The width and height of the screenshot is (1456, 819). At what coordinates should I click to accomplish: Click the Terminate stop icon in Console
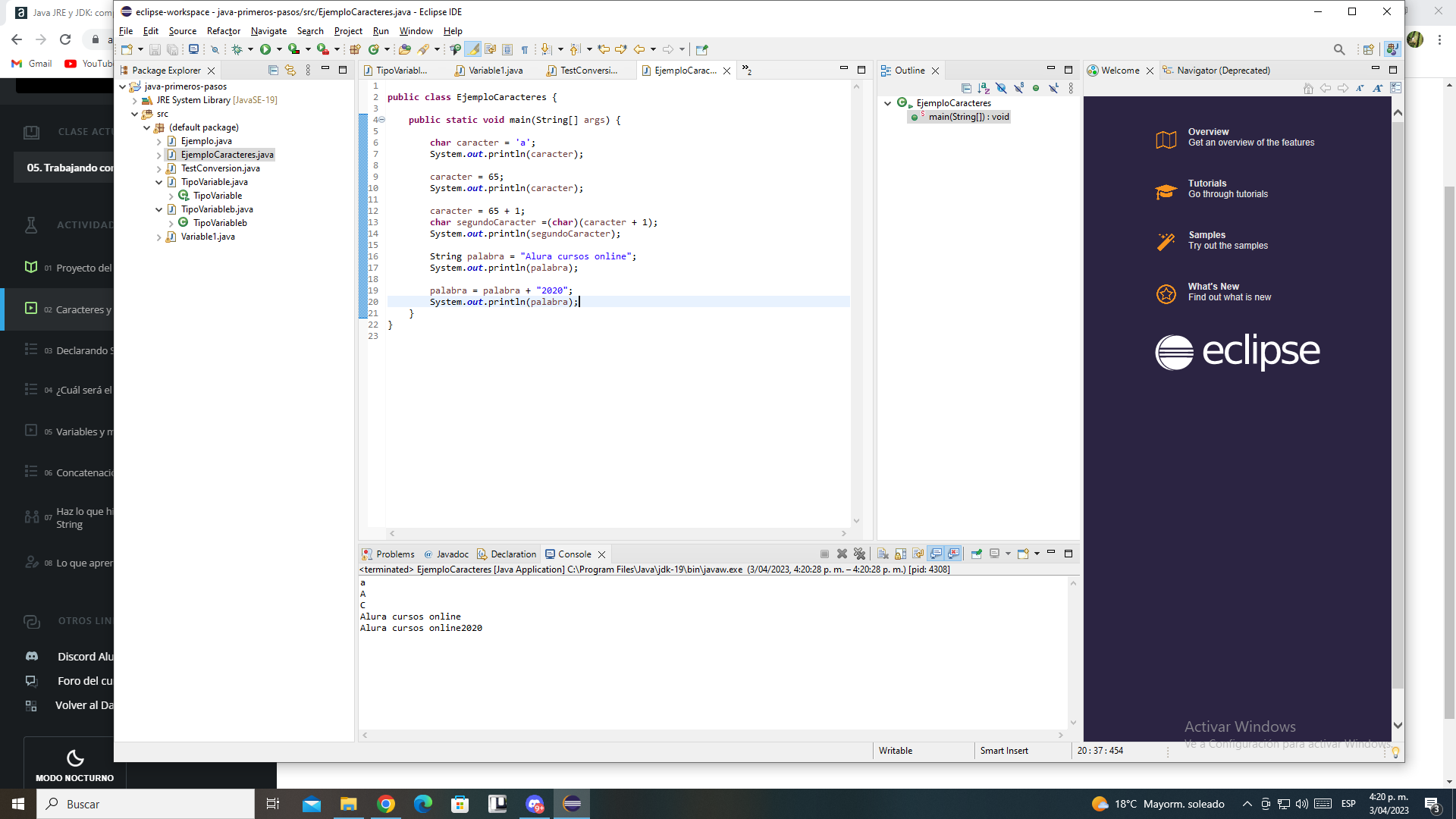point(824,554)
